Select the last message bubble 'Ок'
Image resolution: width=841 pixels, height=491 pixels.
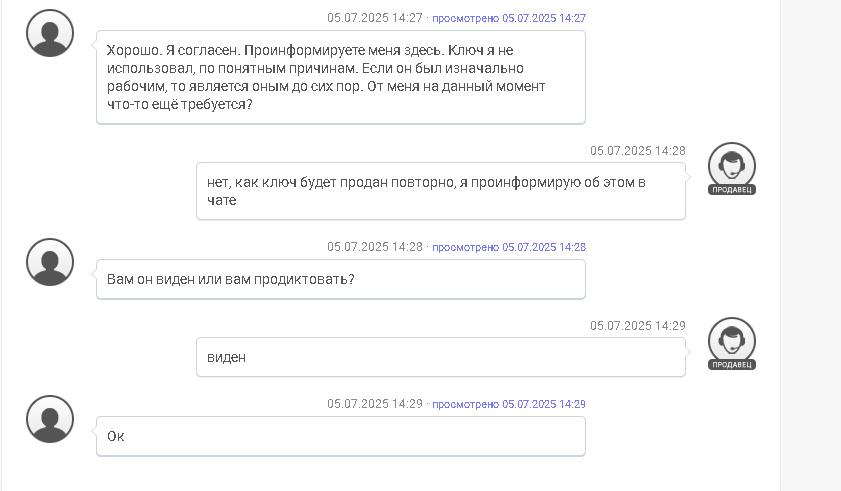coord(341,436)
